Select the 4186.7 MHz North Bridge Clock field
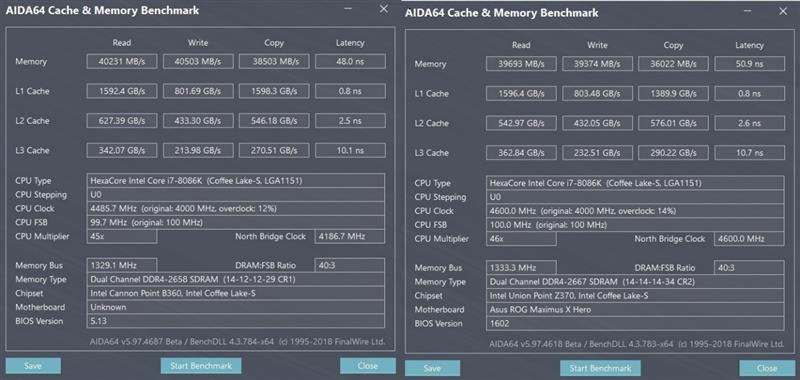800x380 pixels. (x=350, y=237)
